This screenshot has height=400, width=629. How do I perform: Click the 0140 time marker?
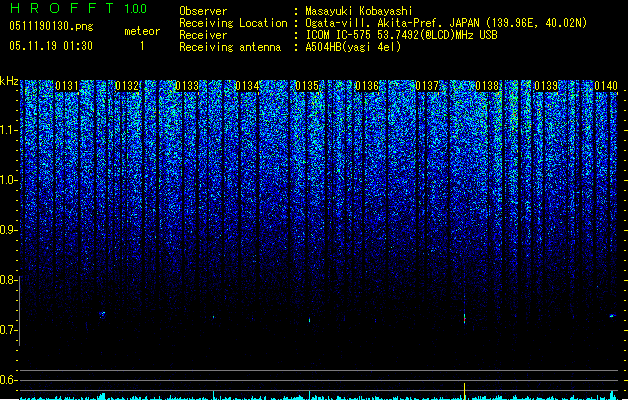tap(606, 86)
